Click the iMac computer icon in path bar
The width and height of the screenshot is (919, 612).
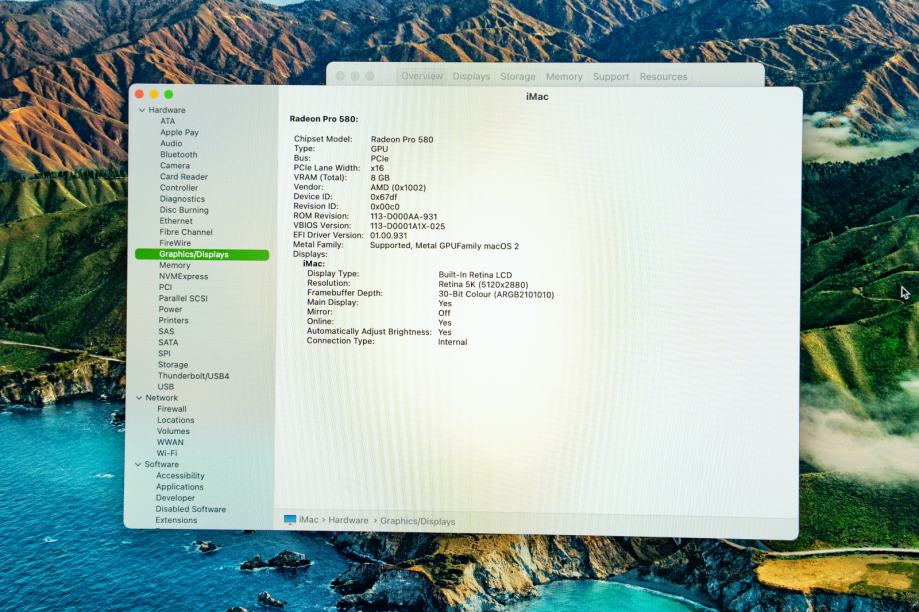pos(290,520)
